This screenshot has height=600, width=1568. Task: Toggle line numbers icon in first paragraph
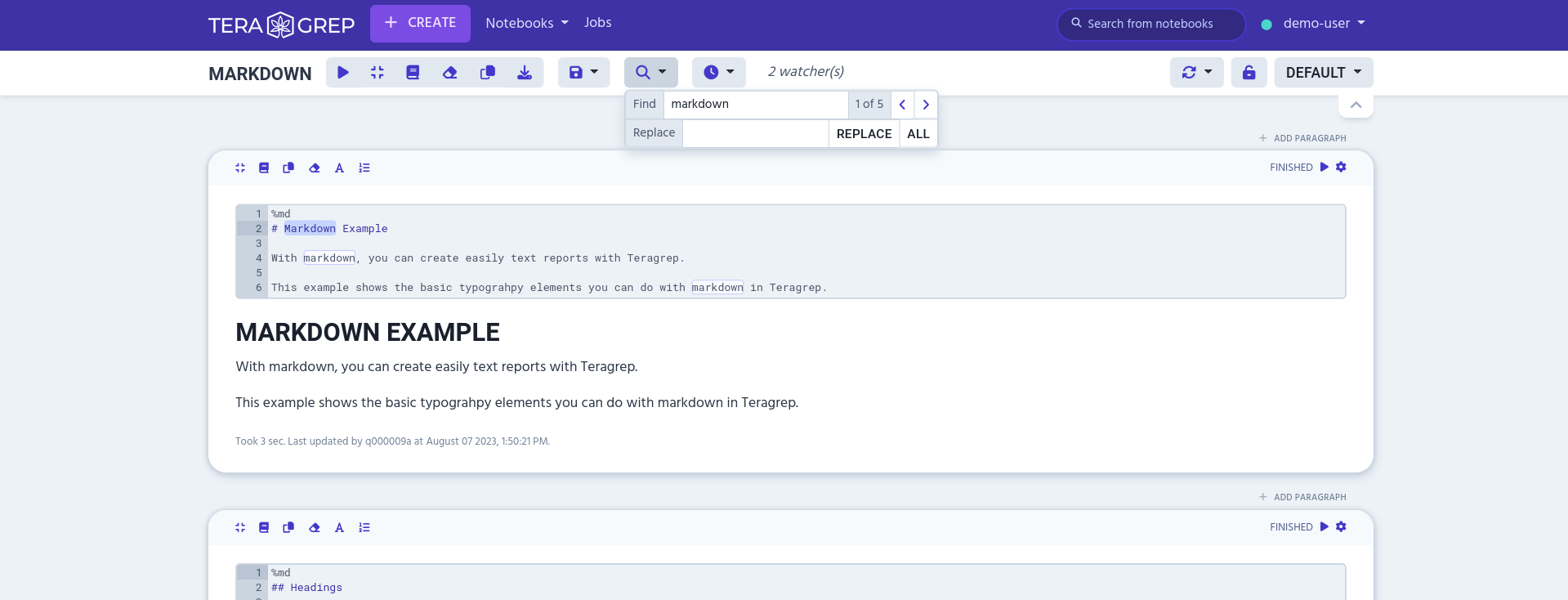[364, 168]
